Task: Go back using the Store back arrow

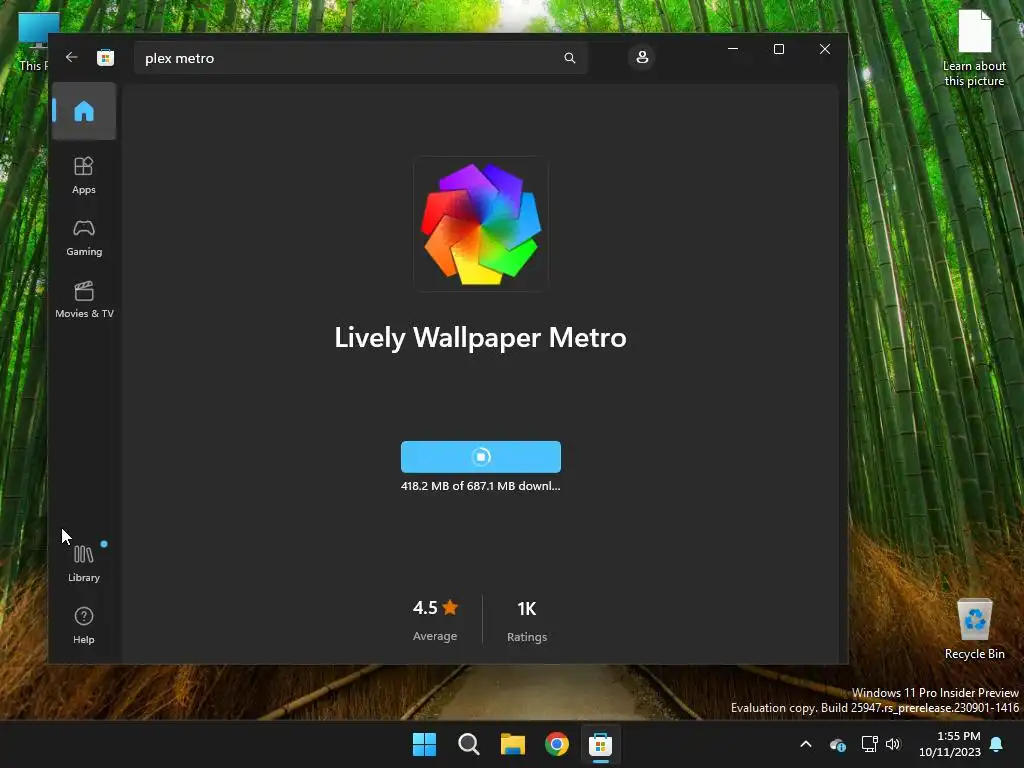Action: pos(71,57)
